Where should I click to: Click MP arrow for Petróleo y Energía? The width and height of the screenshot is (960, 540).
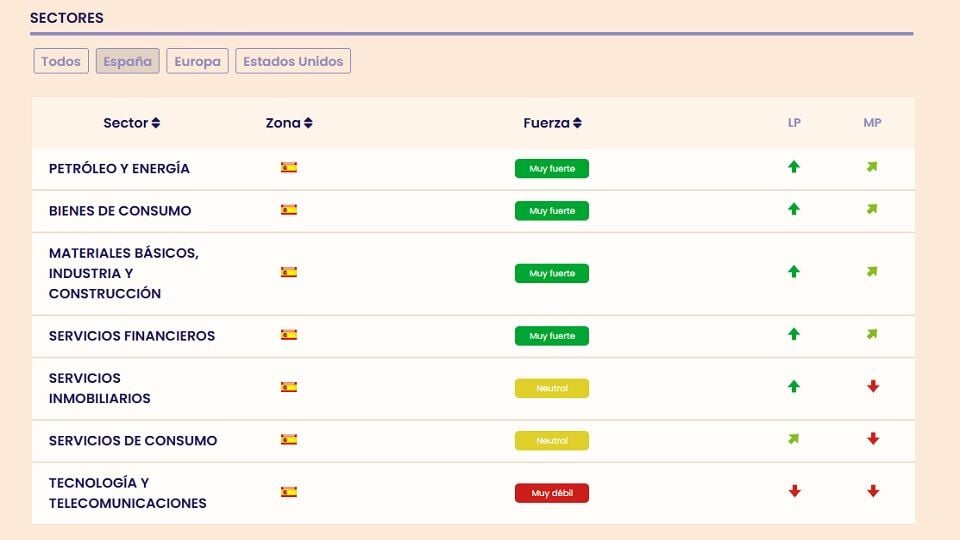click(872, 167)
